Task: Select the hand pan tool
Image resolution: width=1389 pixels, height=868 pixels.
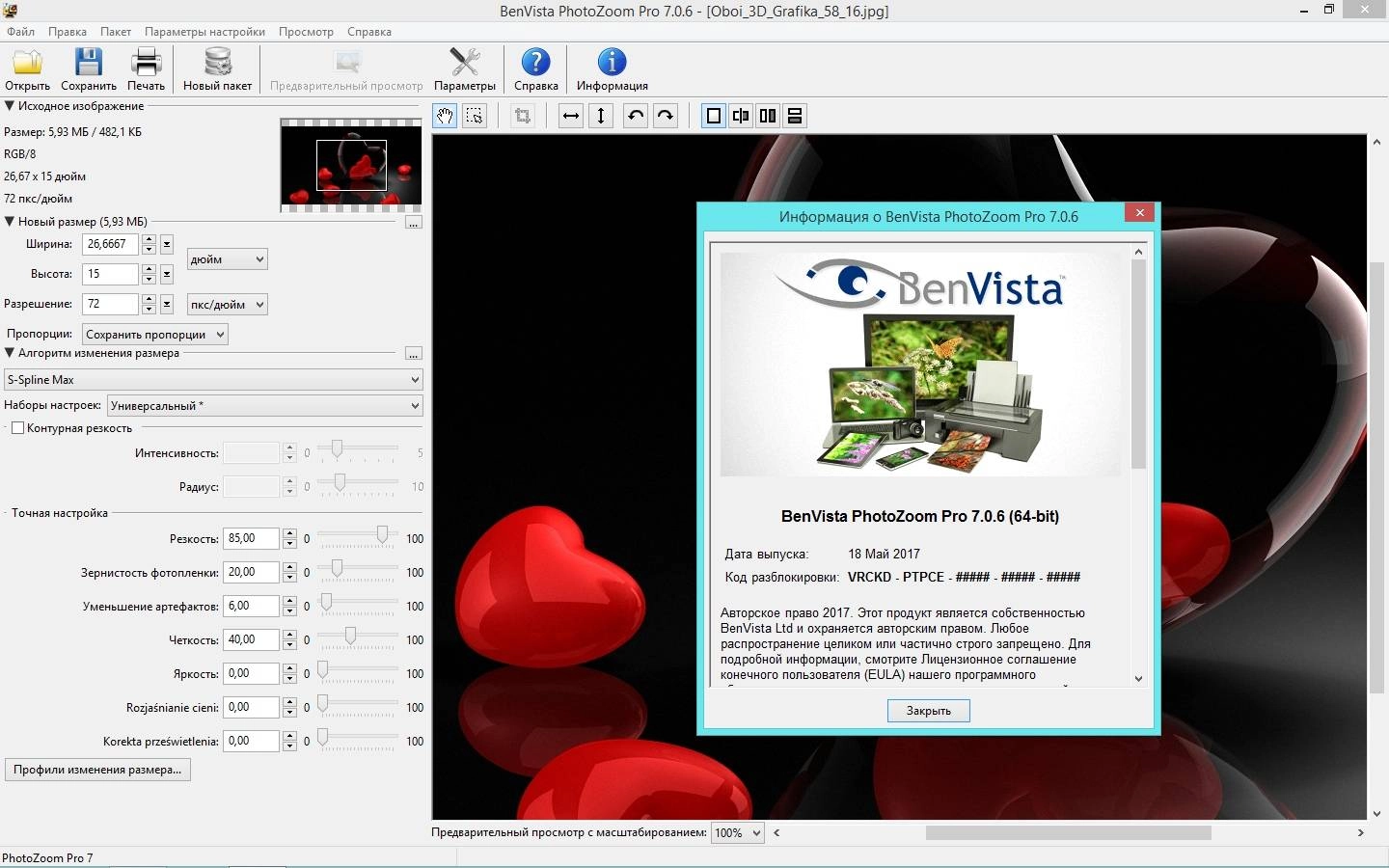Action: [x=445, y=116]
